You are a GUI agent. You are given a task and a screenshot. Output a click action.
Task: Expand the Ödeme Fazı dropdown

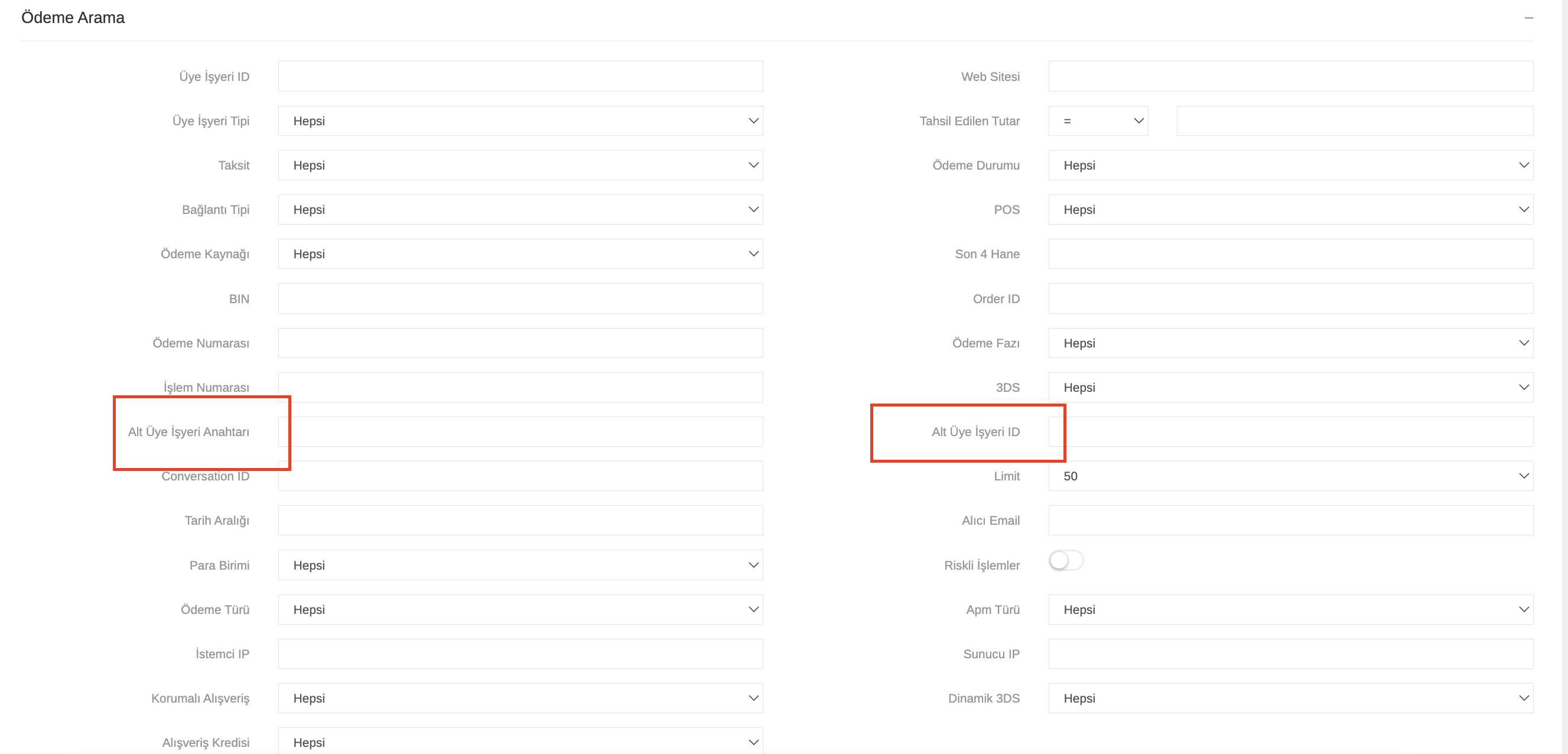[1290, 343]
